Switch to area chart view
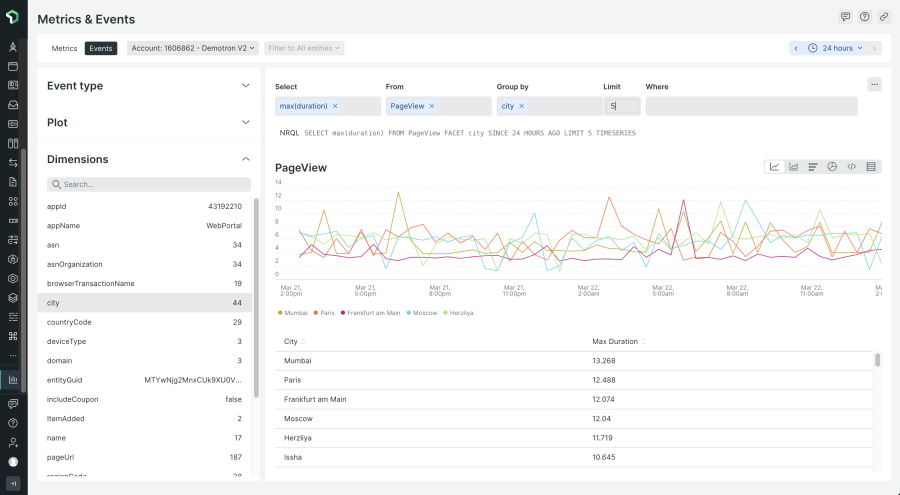 click(794, 167)
